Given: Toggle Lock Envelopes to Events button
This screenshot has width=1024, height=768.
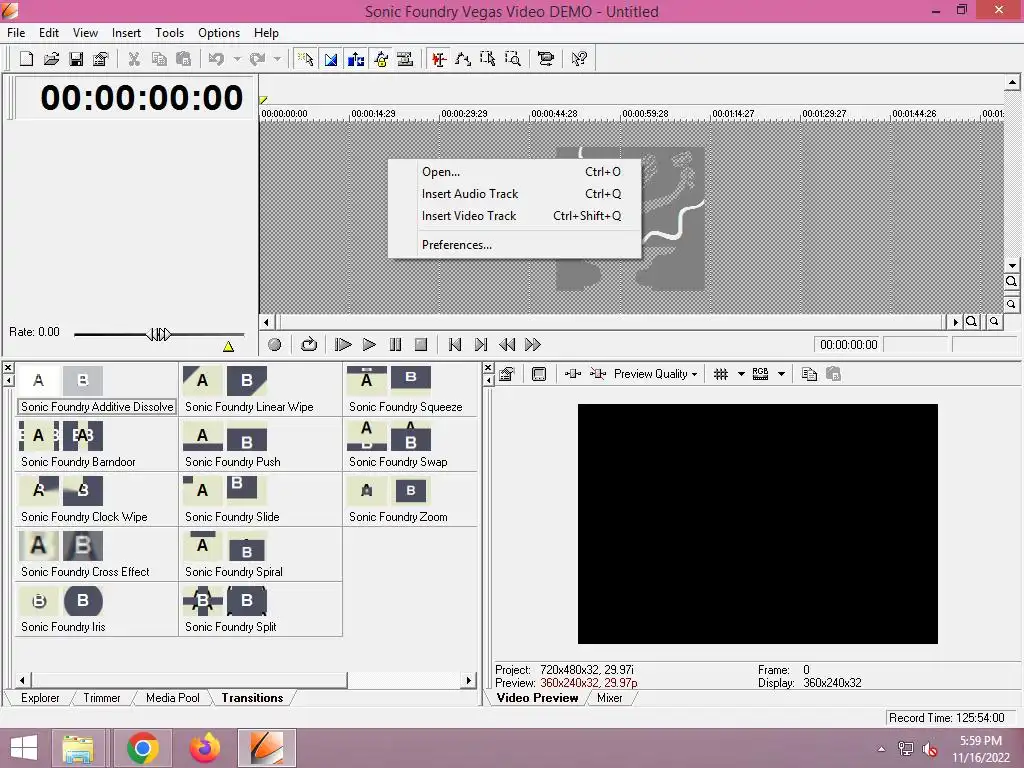Looking at the screenshot, I should pos(381,59).
